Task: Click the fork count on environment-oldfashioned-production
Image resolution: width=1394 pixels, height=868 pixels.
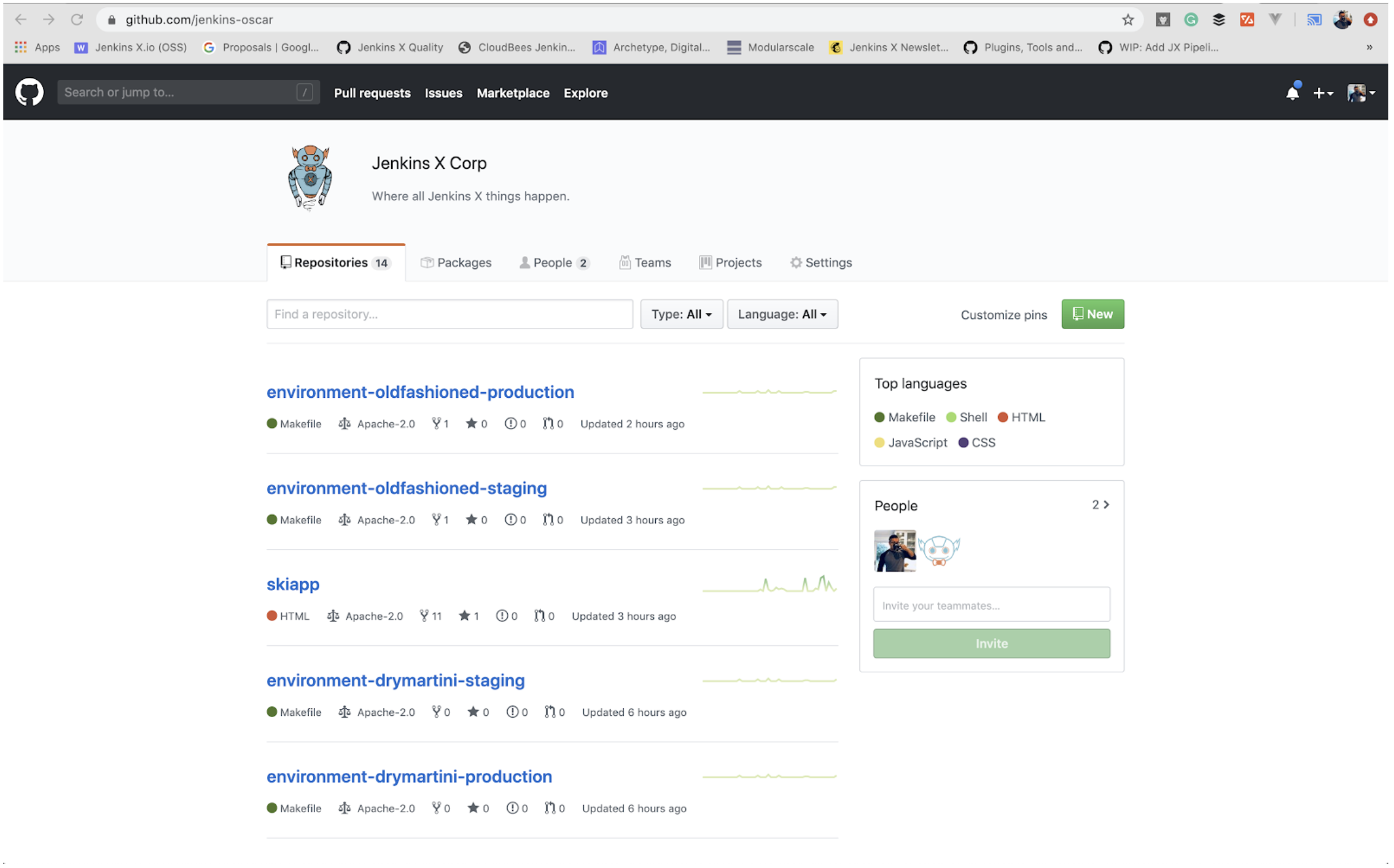Action: [440, 424]
